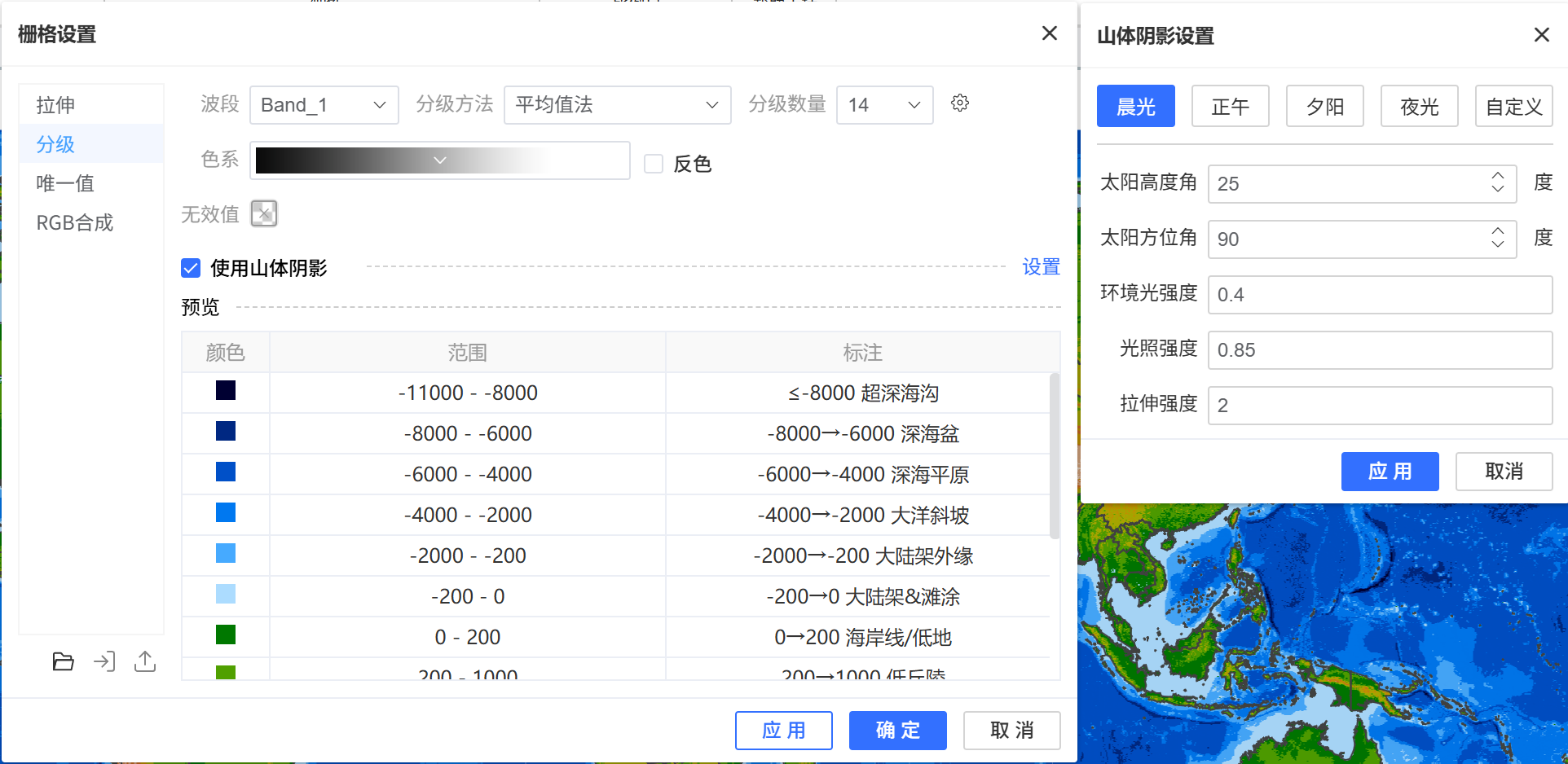Click the 环境光强度 input field
This screenshot has width=1568, height=764.
1379,295
